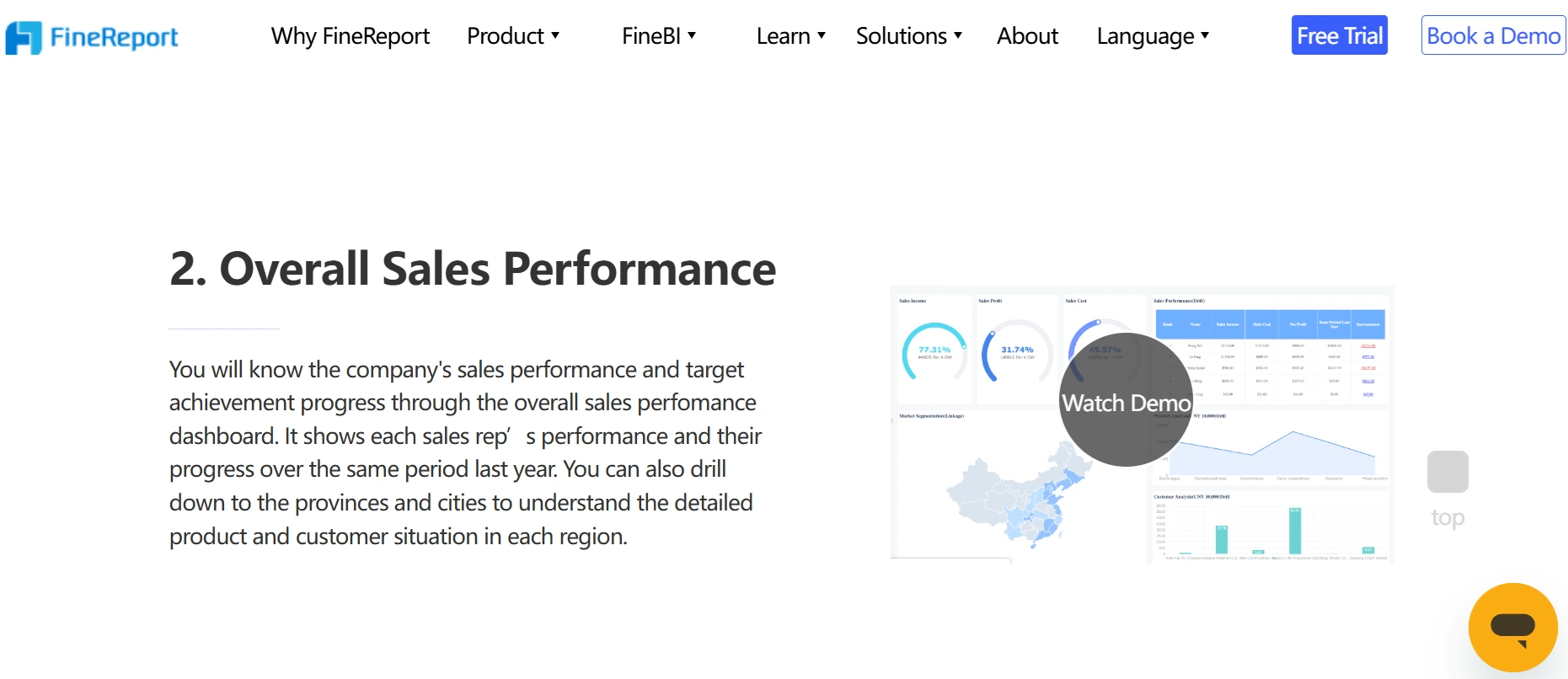The height and width of the screenshot is (679, 1568).
Task: Click the back-to-top arrow button
Action: tap(1448, 472)
